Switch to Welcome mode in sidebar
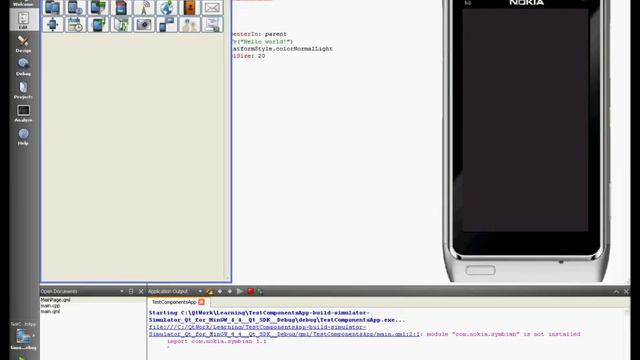Screen dimensions: 640x360 23,3
